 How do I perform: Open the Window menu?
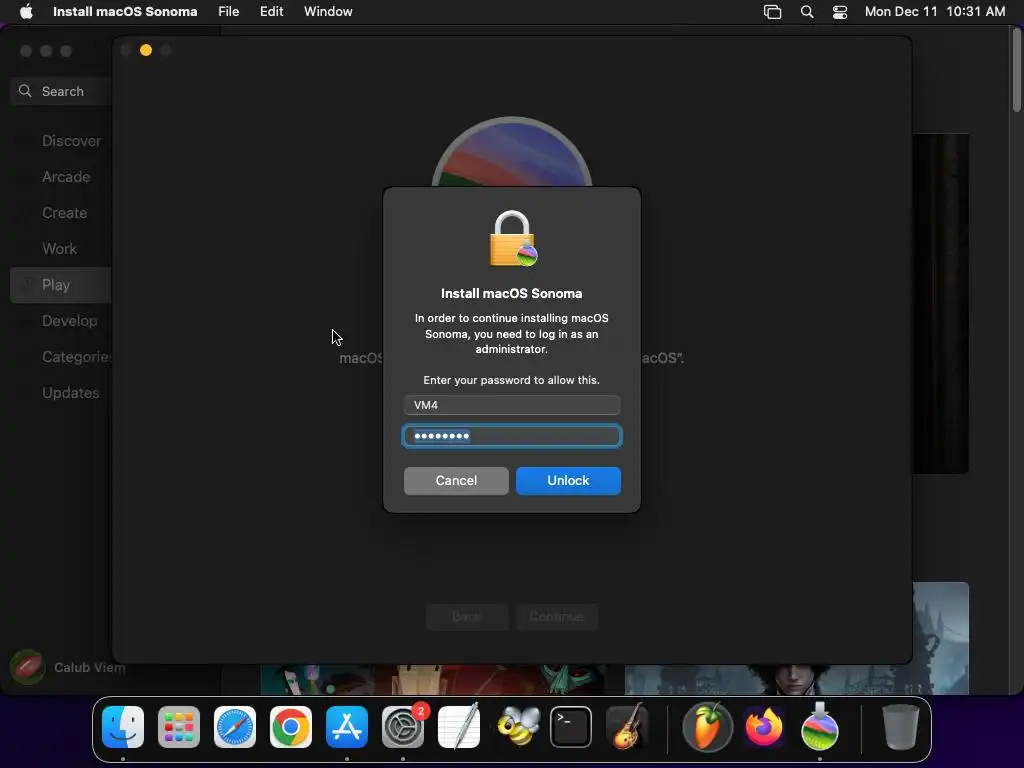[328, 12]
